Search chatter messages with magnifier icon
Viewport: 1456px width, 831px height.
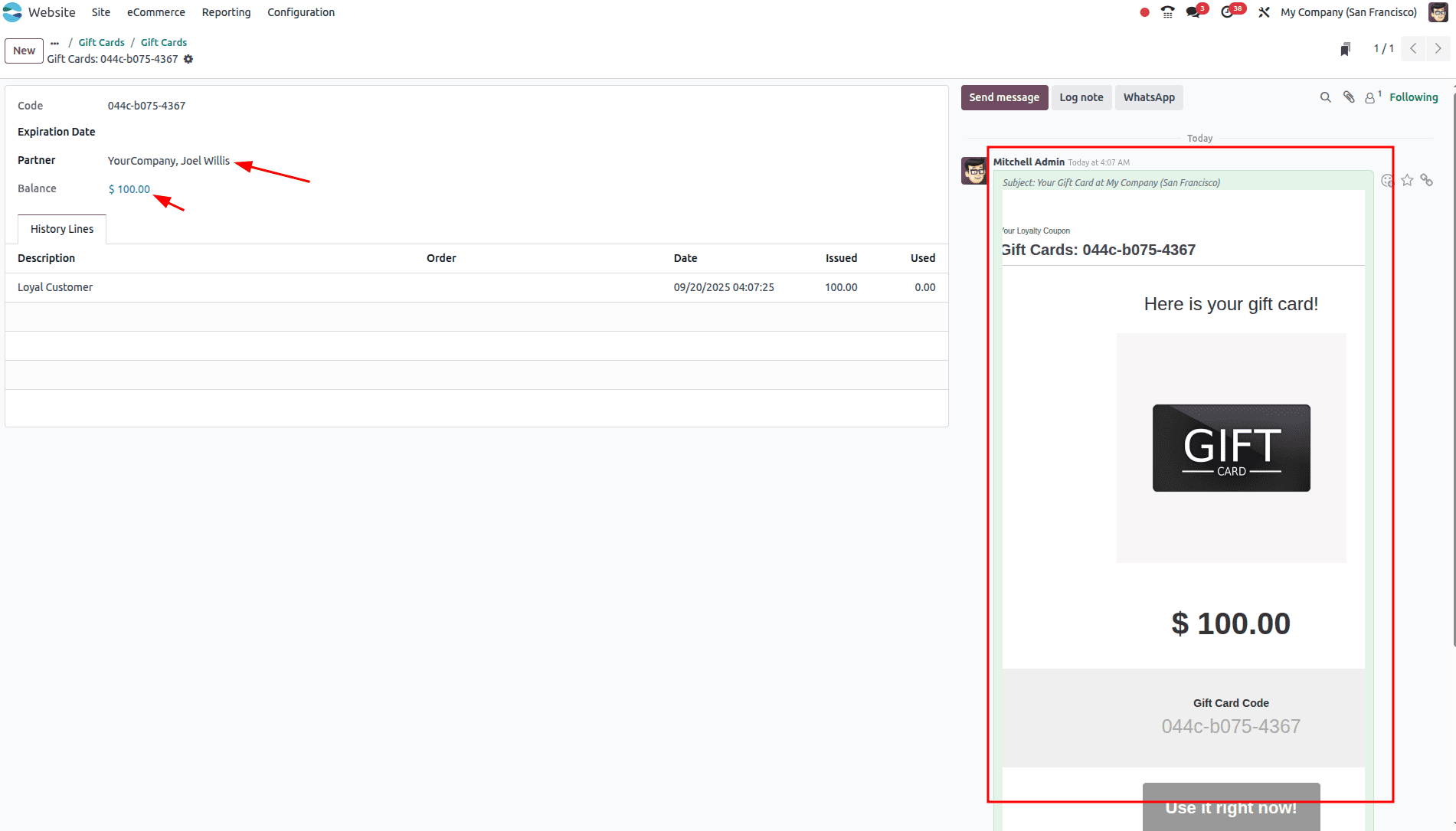click(x=1326, y=97)
